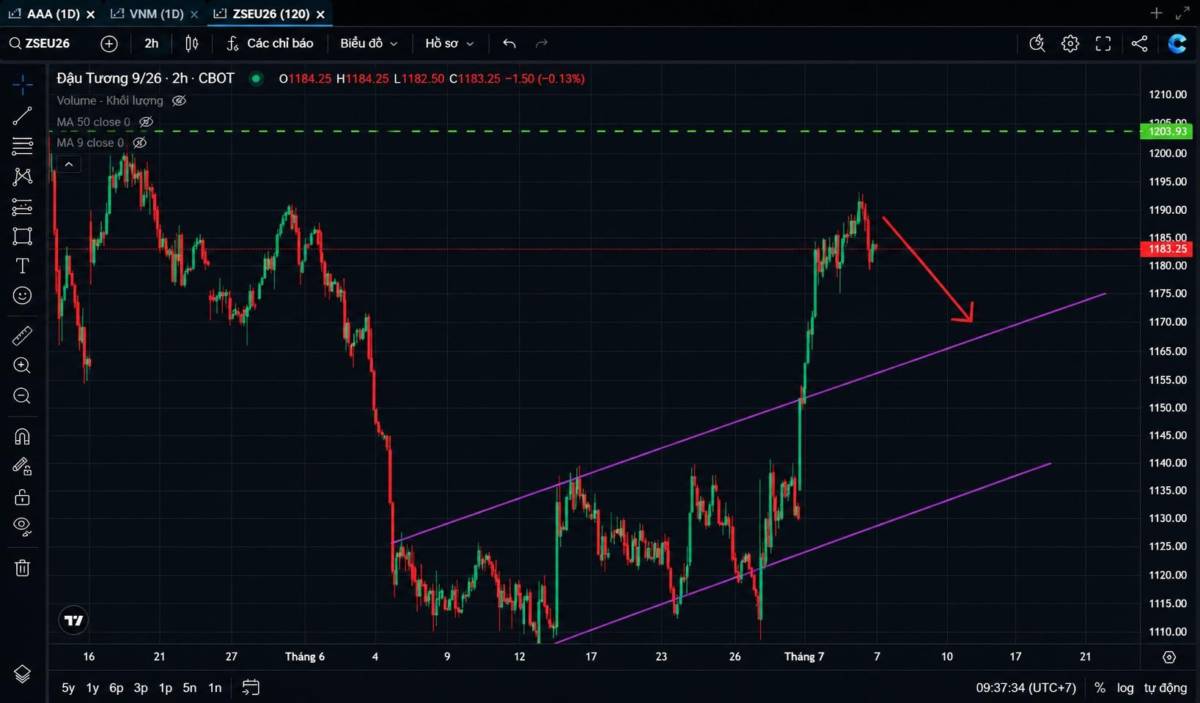
Task: Select the text annotation tool
Action: tap(22, 266)
